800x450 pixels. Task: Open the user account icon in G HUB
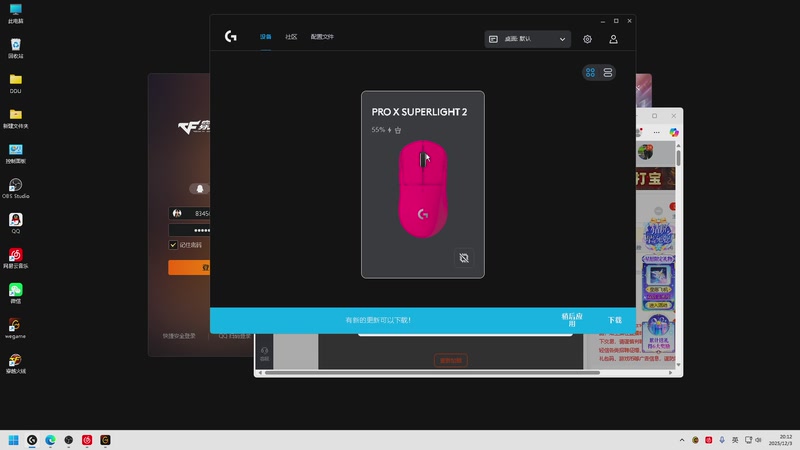click(x=613, y=39)
